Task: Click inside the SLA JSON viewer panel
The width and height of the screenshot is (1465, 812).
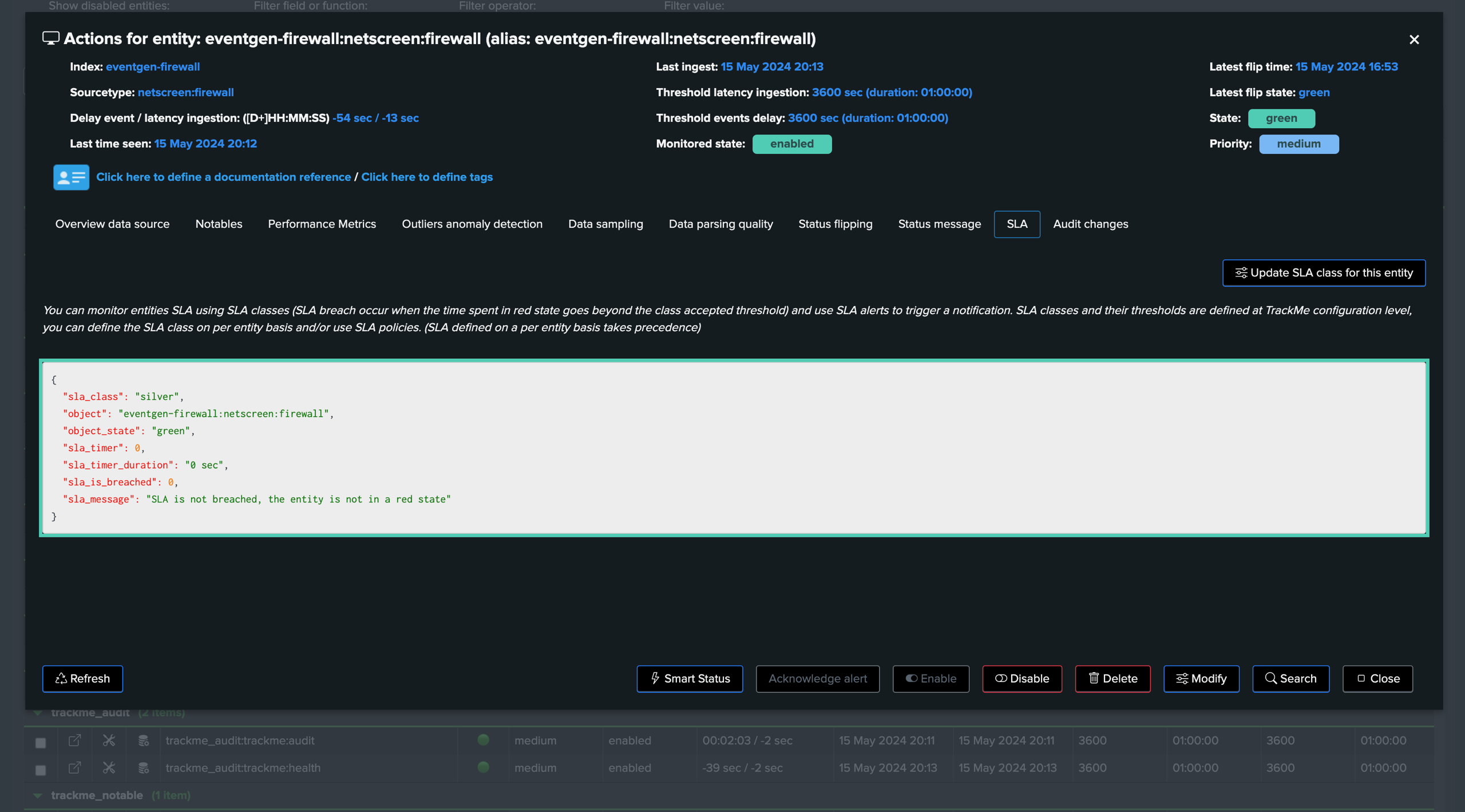Action: click(734, 448)
